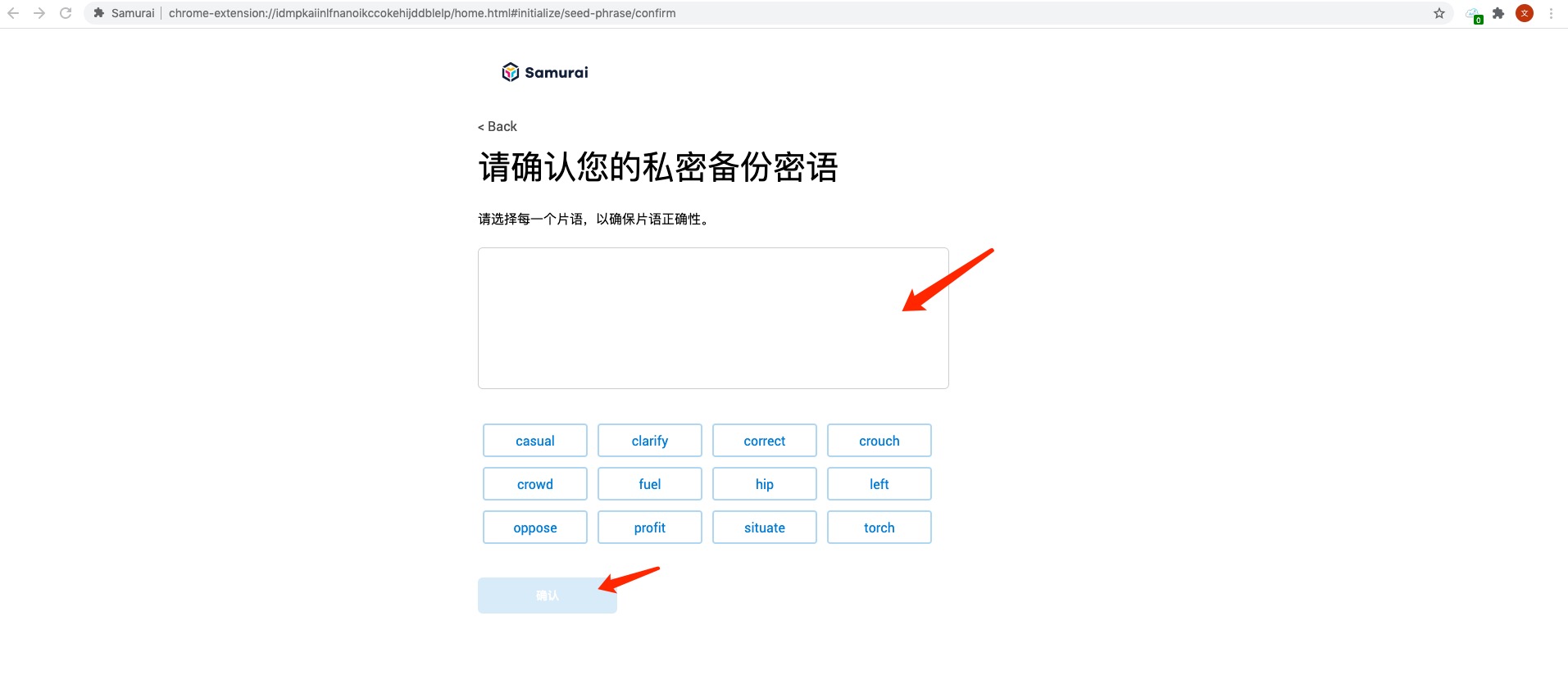Click the 确认 confirm button
This screenshot has height=684, width=1568.
point(548,596)
